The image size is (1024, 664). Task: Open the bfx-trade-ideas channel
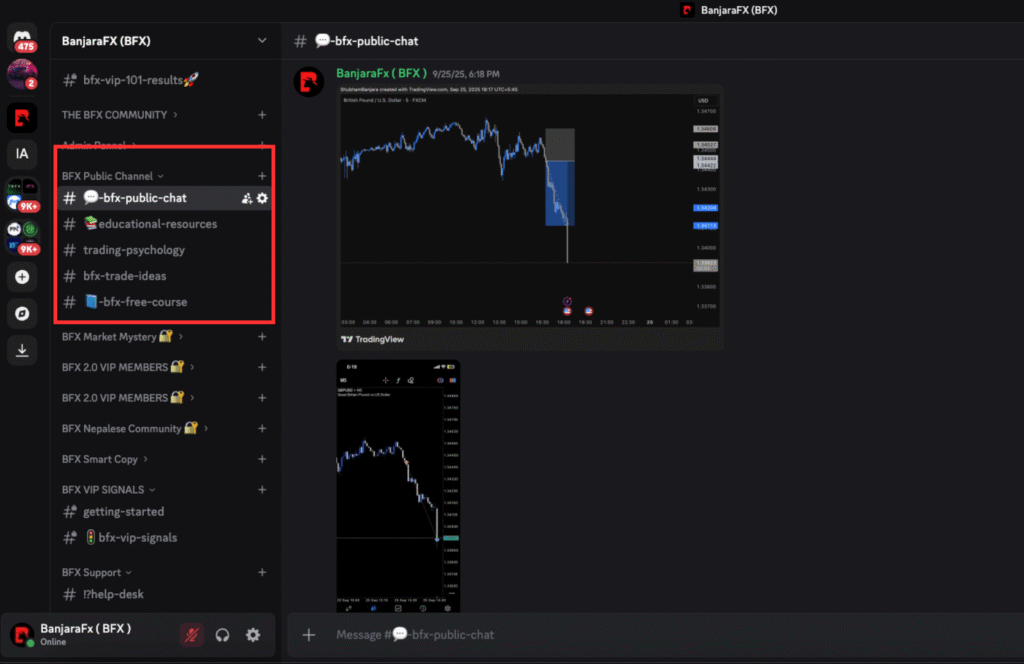125,276
